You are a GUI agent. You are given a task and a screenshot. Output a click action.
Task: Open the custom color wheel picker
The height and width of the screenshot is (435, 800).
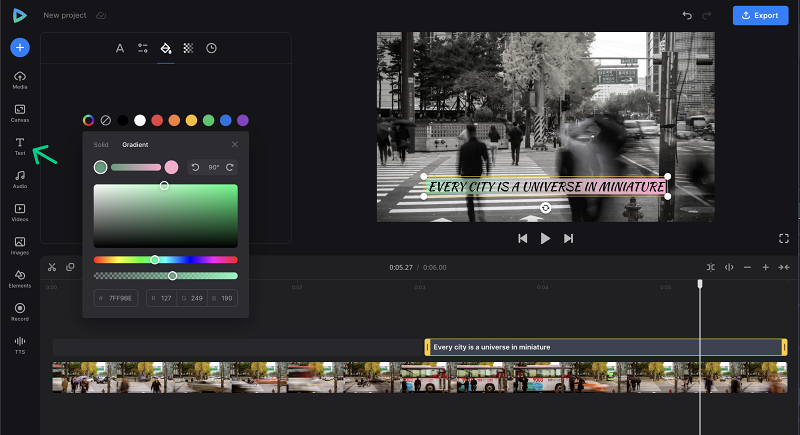pos(88,120)
